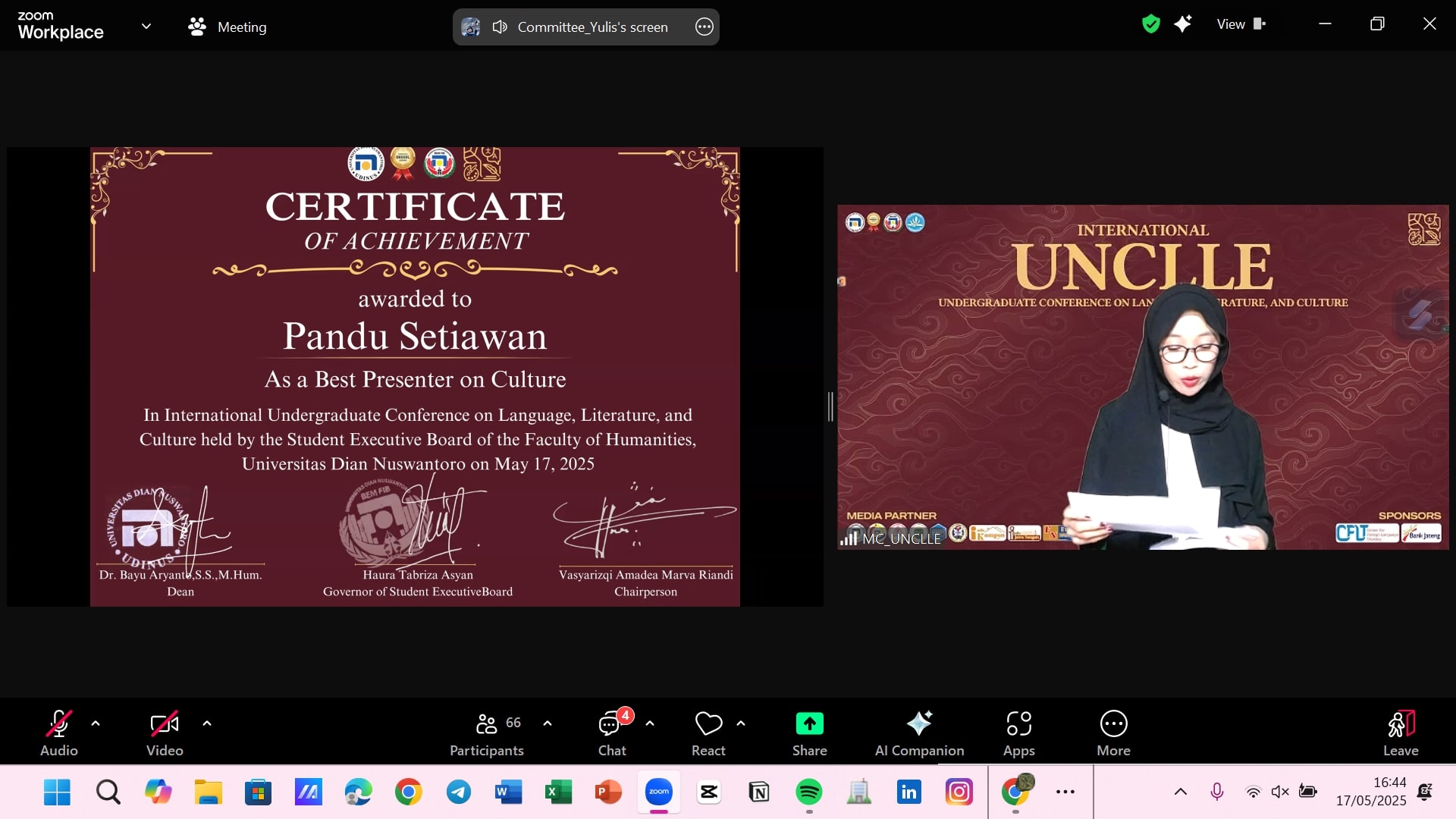Click the shared certificate screen area
The image size is (1456, 819).
tap(415, 376)
